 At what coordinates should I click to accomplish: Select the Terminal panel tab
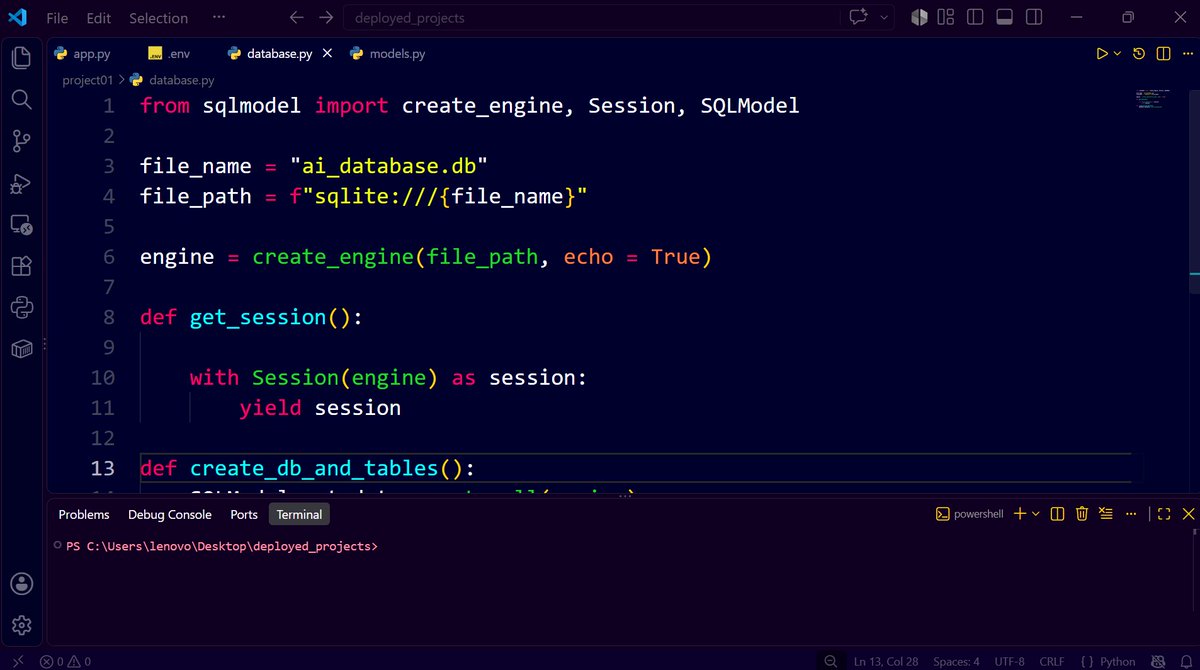[x=299, y=514]
